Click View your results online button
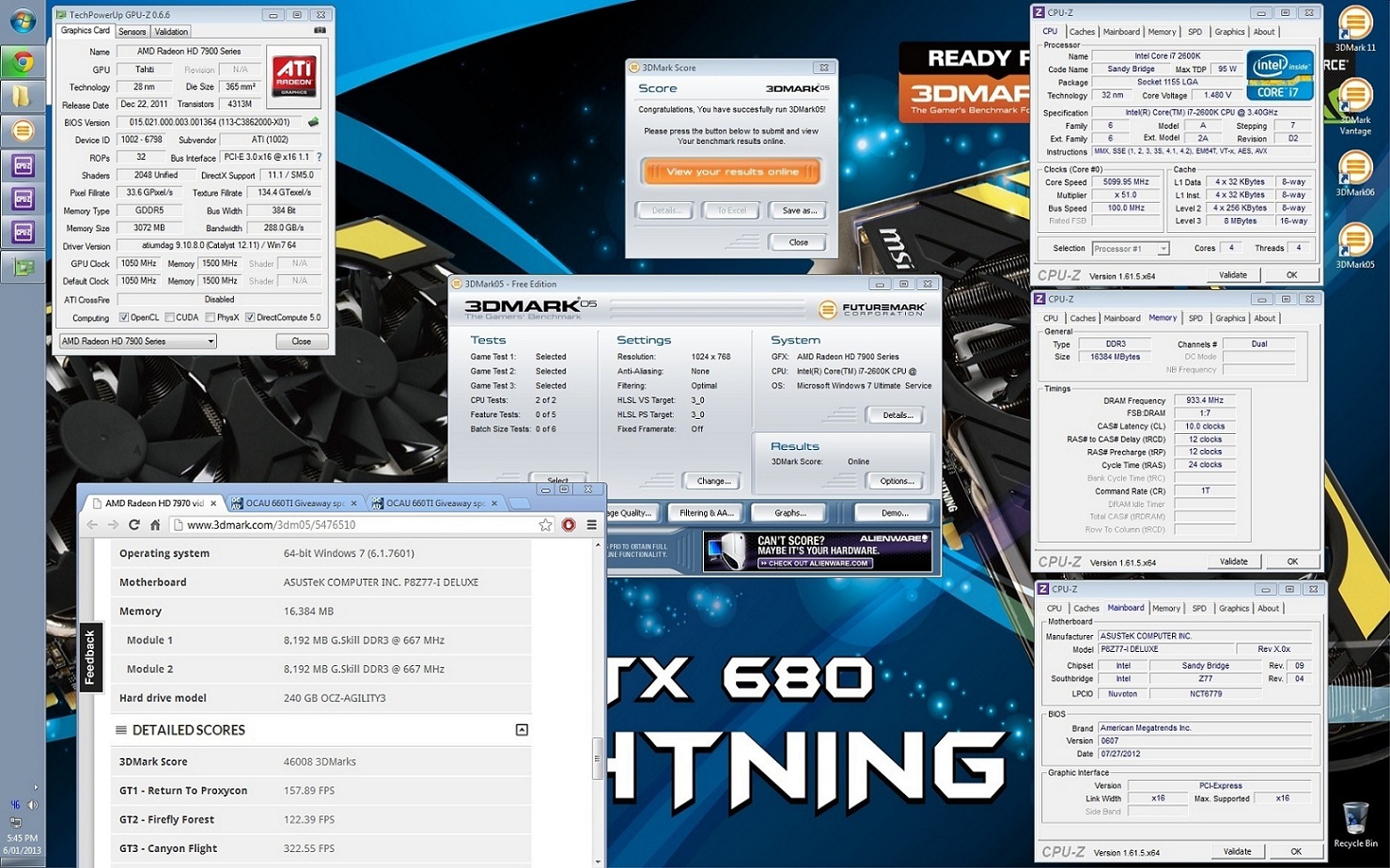The width and height of the screenshot is (1390, 868). pos(732,172)
